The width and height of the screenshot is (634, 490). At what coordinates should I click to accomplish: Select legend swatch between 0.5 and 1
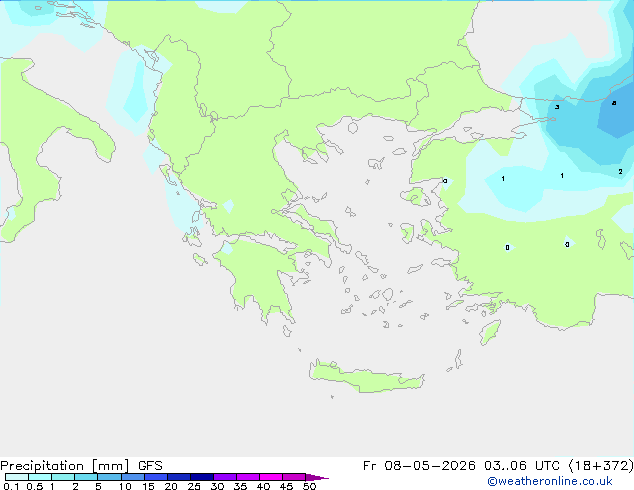click(40, 477)
